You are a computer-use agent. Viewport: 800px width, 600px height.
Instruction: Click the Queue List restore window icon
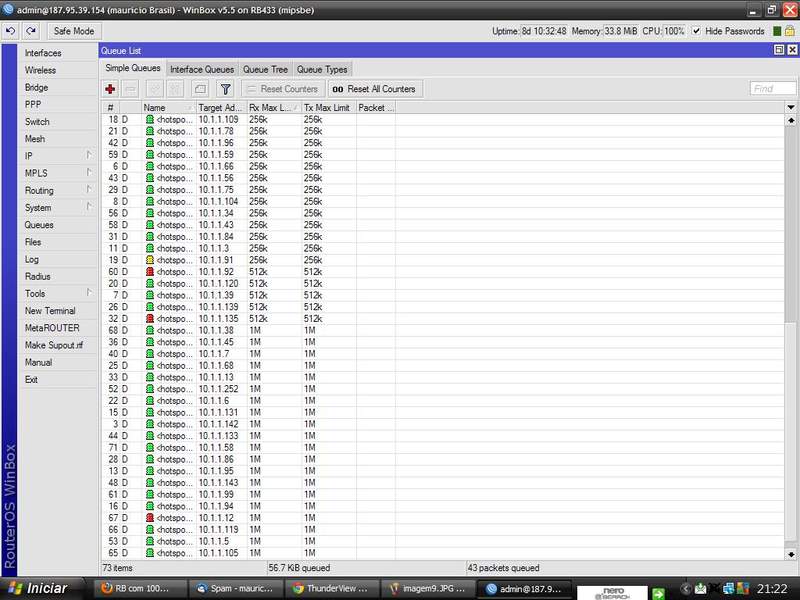779,50
